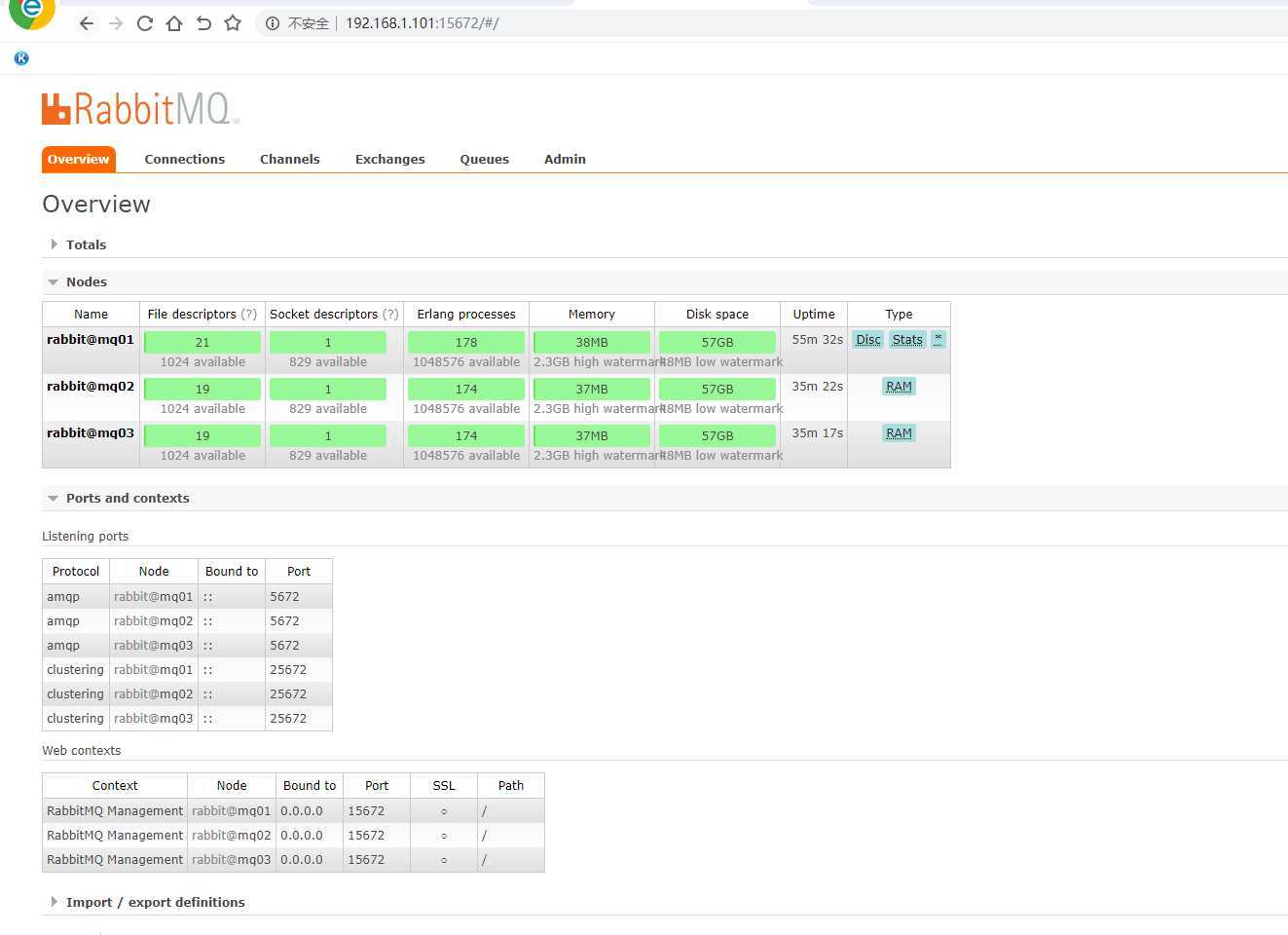Collapse the Ports and contexts section
1288x935 pixels.
click(128, 498)
